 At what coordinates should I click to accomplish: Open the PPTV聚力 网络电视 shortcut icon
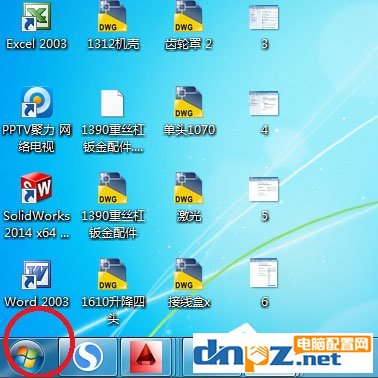point(37,103)
